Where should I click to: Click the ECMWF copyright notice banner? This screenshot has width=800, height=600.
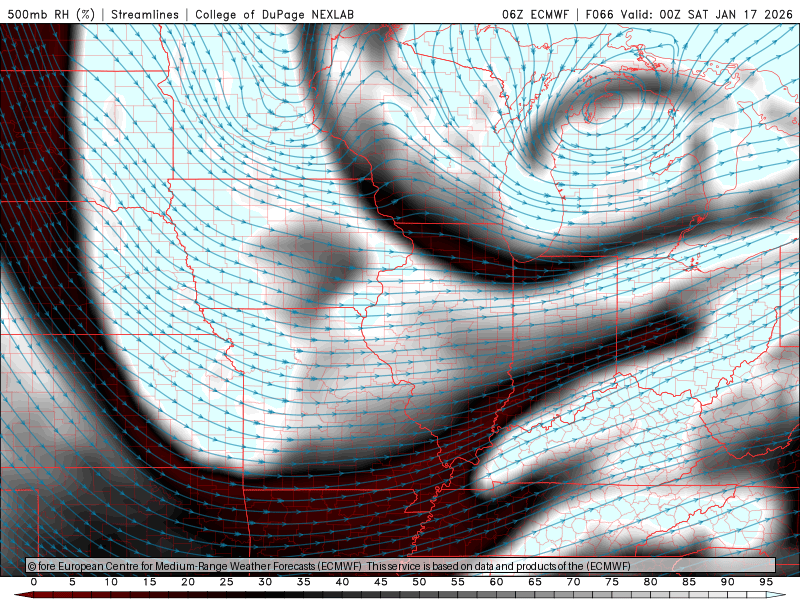401,566
